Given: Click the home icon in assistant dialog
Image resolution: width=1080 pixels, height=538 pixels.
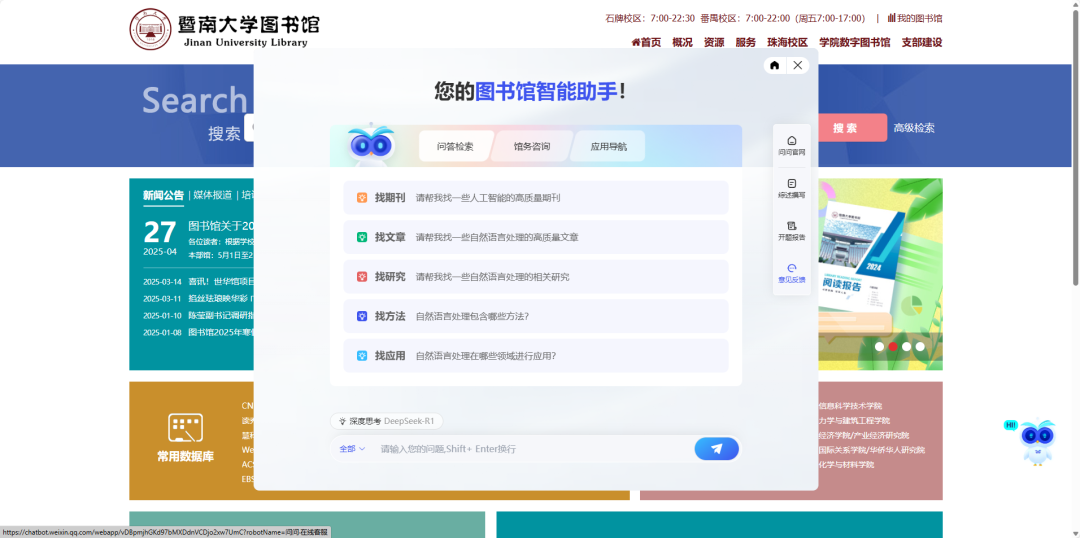Looking at the screenshot, I should click(x=774, y=65).
